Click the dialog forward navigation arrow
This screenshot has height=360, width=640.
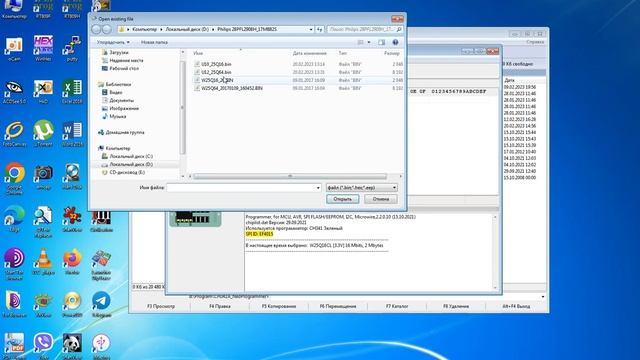coord(107,29)
